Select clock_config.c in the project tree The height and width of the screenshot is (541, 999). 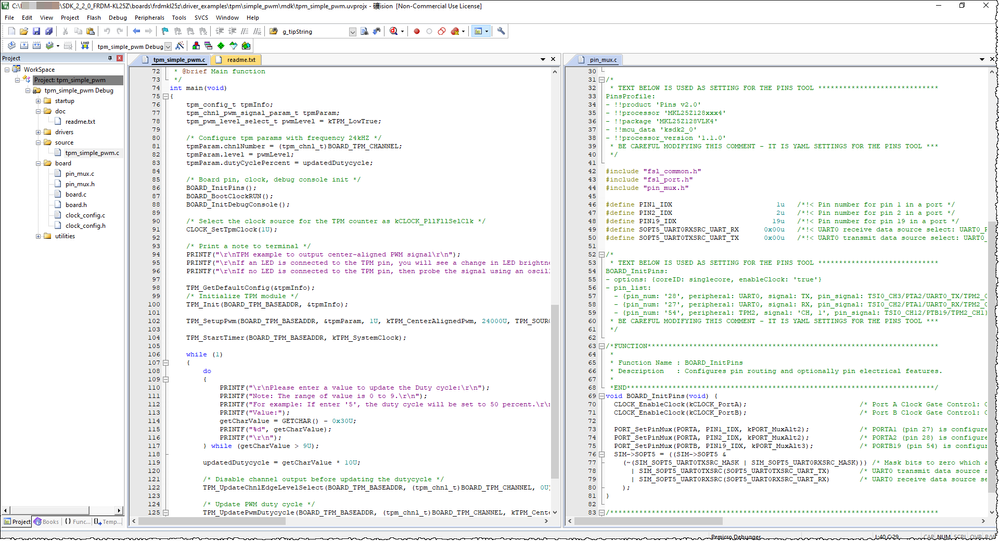[84, 215]
